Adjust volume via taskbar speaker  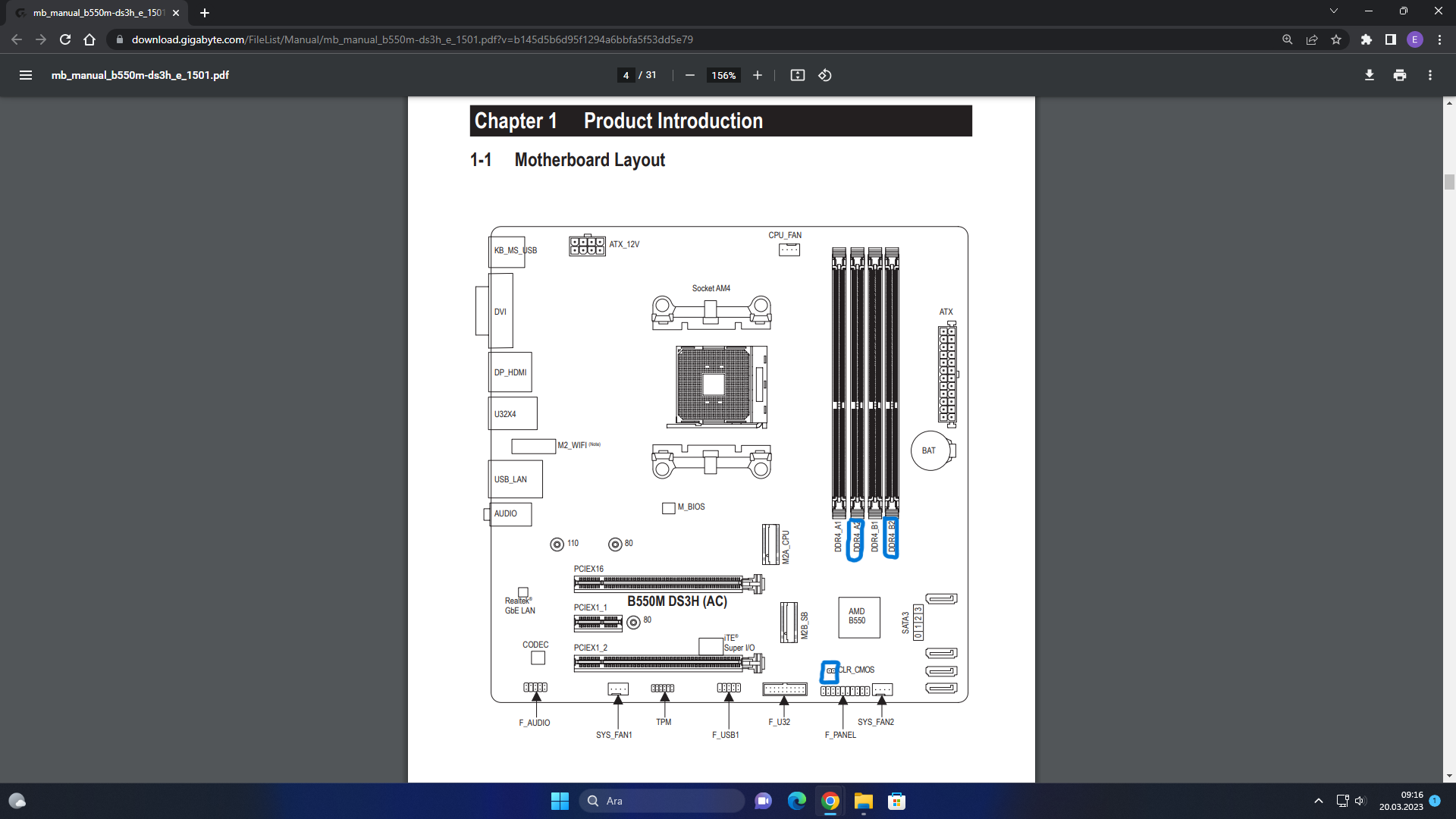1363,800
